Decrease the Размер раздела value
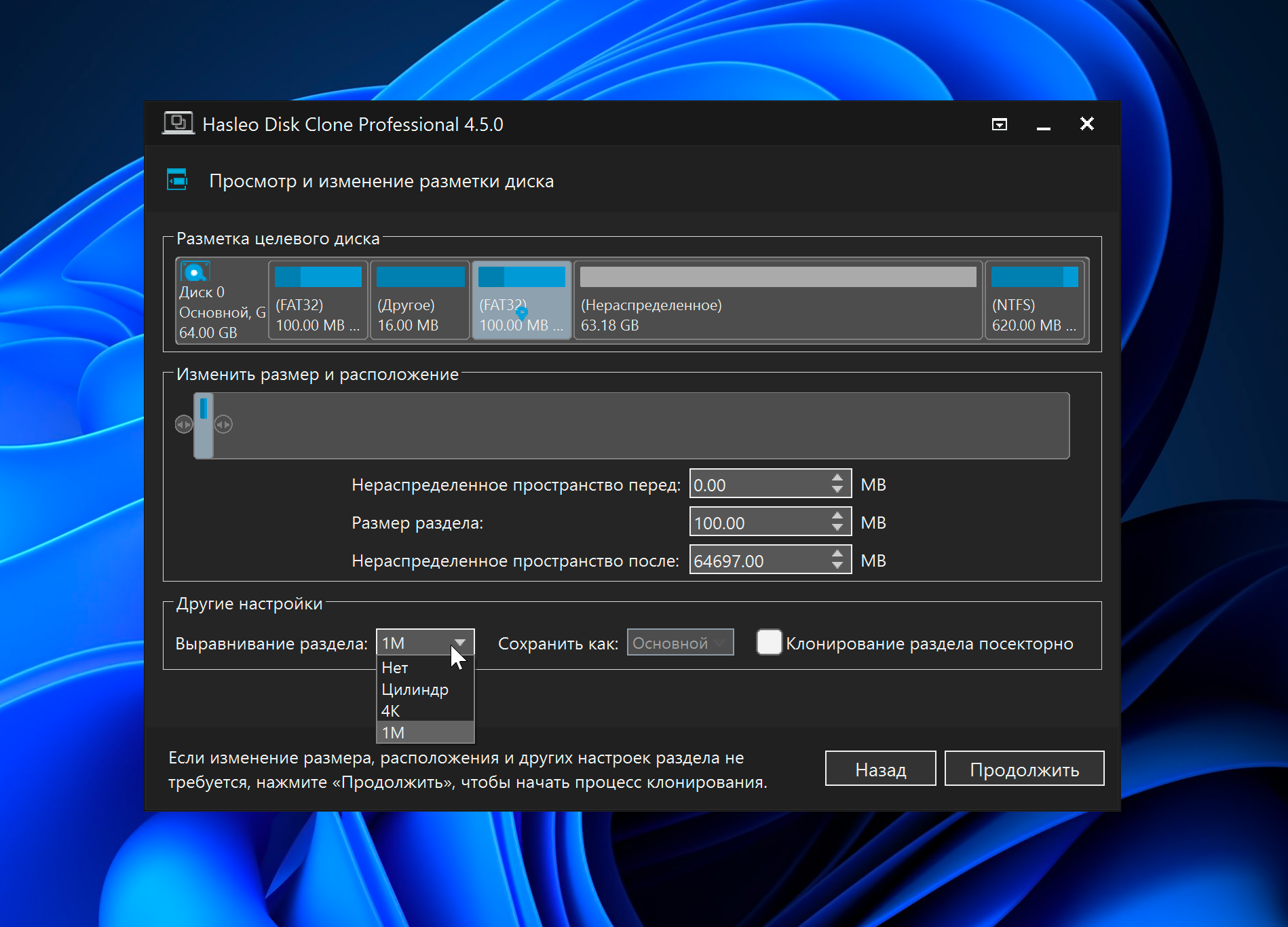1288x927 pixels. click(837, 528)
